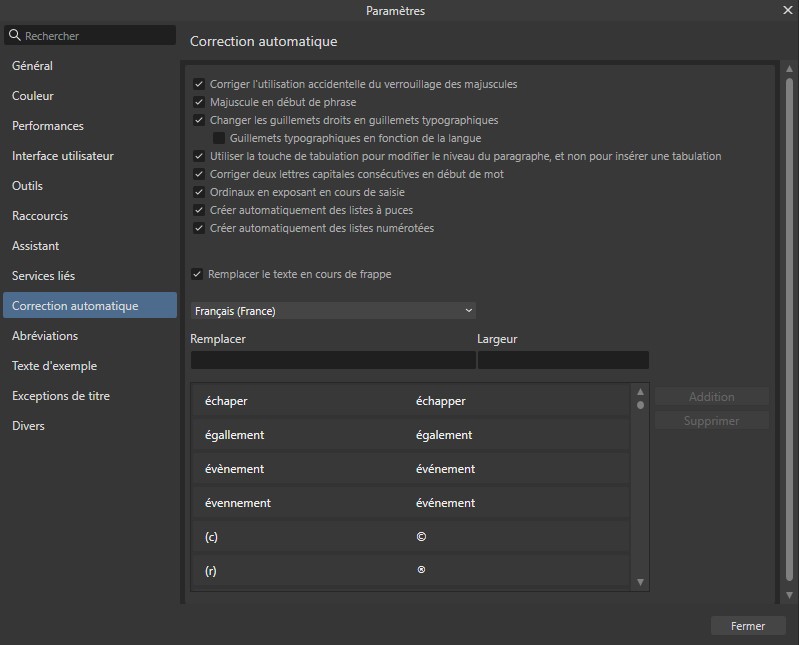The width and height of the screenshot is (799, 645).
Task: Uncheck 'Créer automatiquement des listes à puces'
Action: click(199, 210)
